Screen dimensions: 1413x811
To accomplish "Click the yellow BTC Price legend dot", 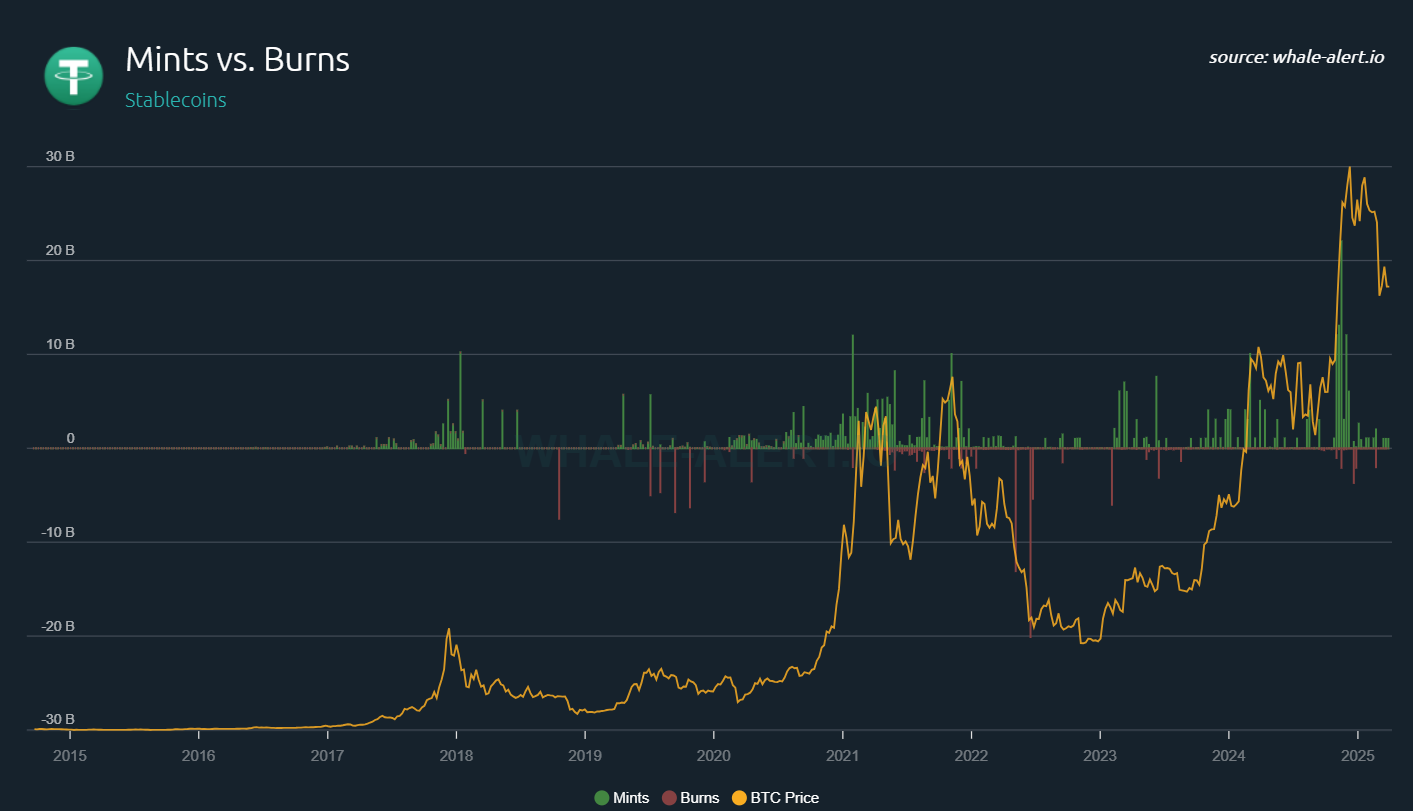I will [x=737, y=797].
